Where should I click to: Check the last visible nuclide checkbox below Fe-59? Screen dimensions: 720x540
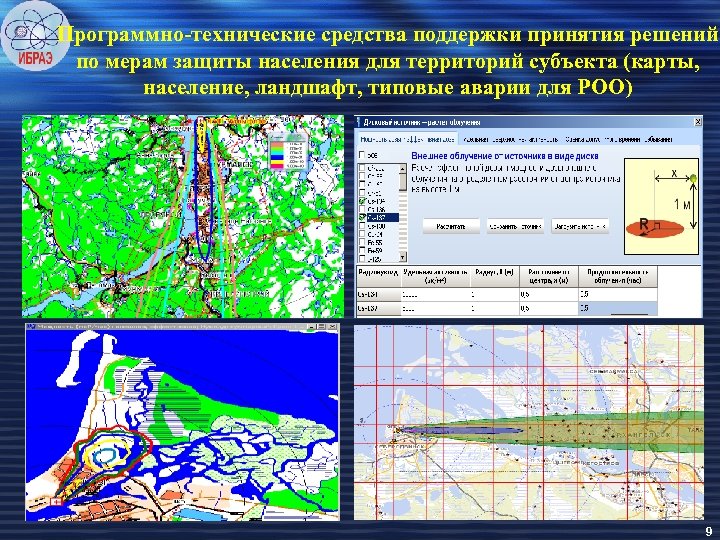tap(362, 259)
